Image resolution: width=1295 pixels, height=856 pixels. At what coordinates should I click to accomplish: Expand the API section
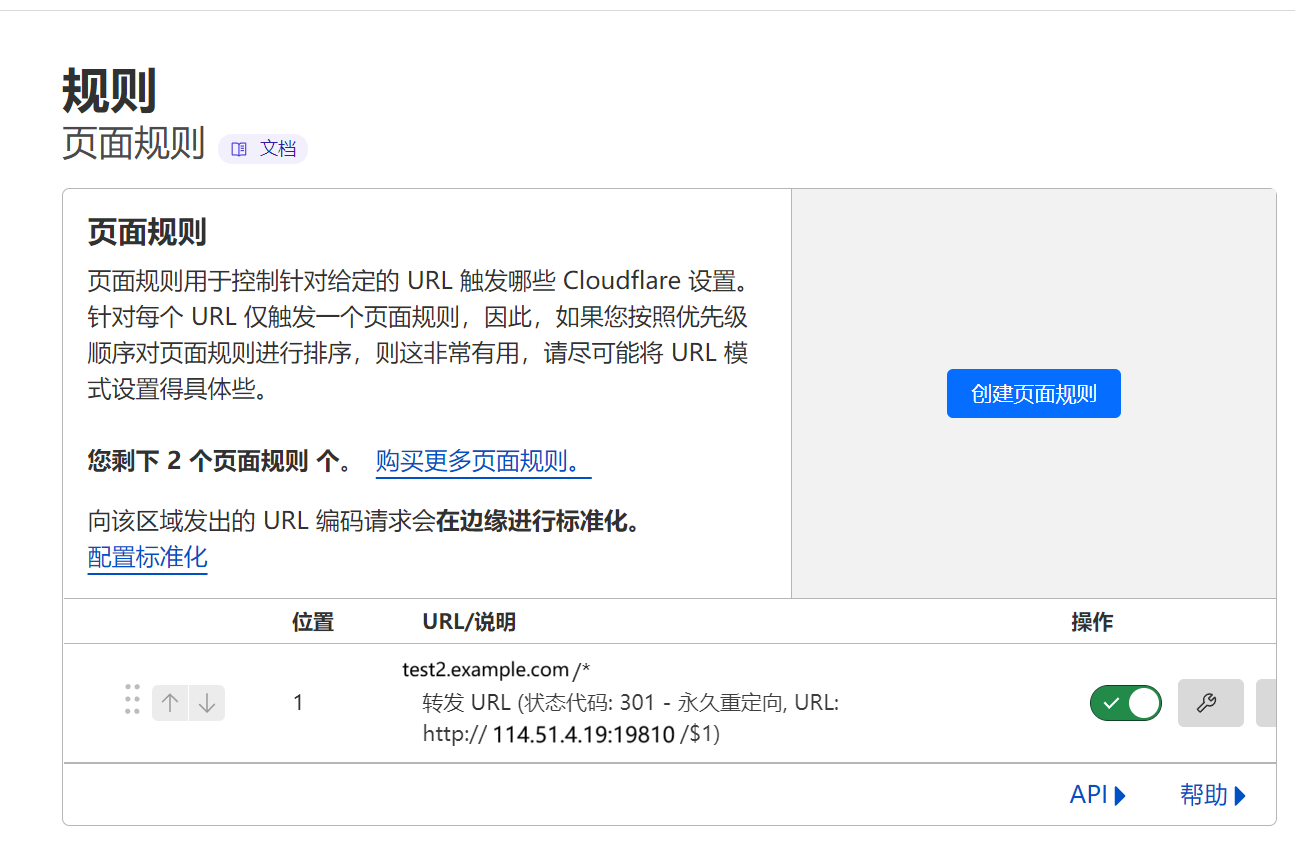[1097, 795]
